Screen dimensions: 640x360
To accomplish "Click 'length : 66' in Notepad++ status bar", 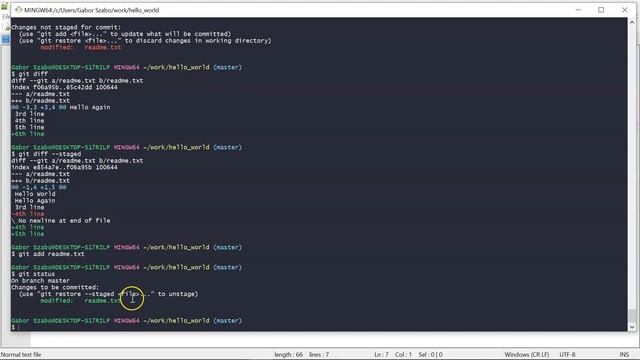I will pos(289,355).
